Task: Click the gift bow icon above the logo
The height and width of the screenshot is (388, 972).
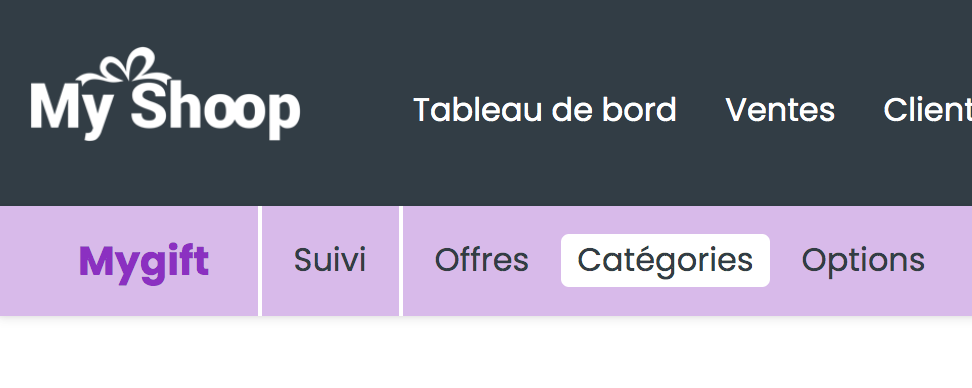Action: pos(125,66)
